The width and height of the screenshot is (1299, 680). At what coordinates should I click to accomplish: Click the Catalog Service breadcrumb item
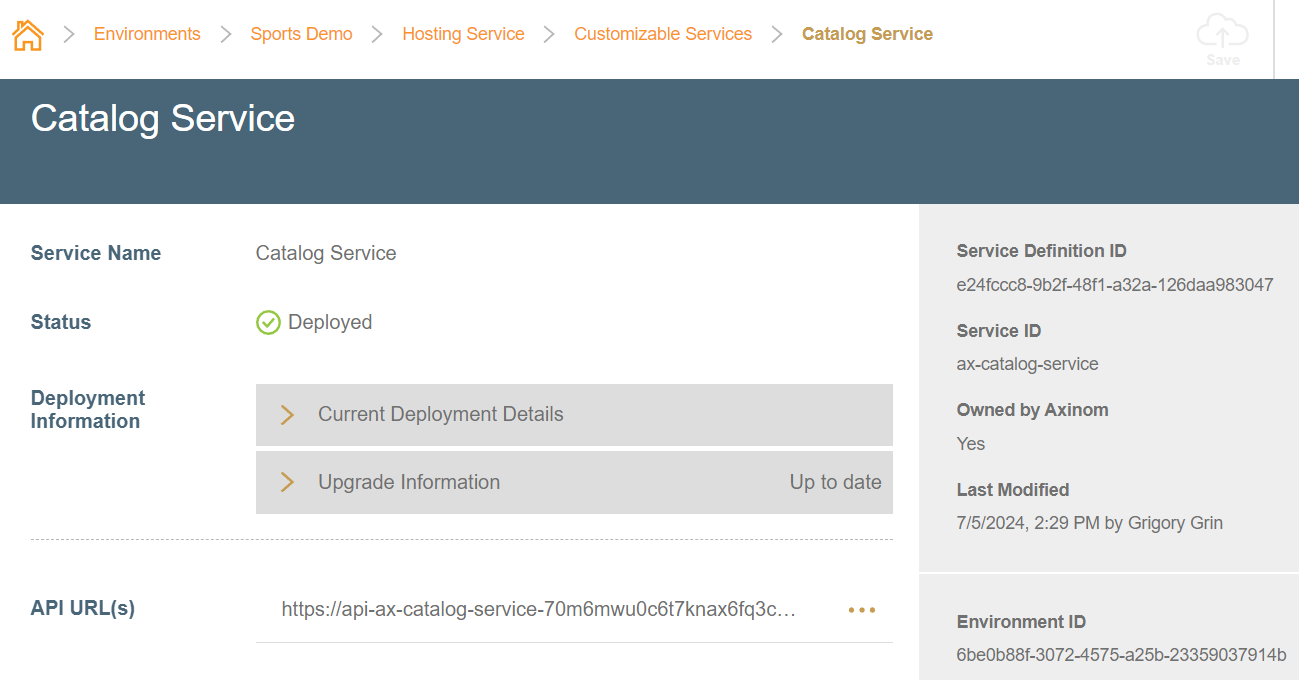[867, 34]
